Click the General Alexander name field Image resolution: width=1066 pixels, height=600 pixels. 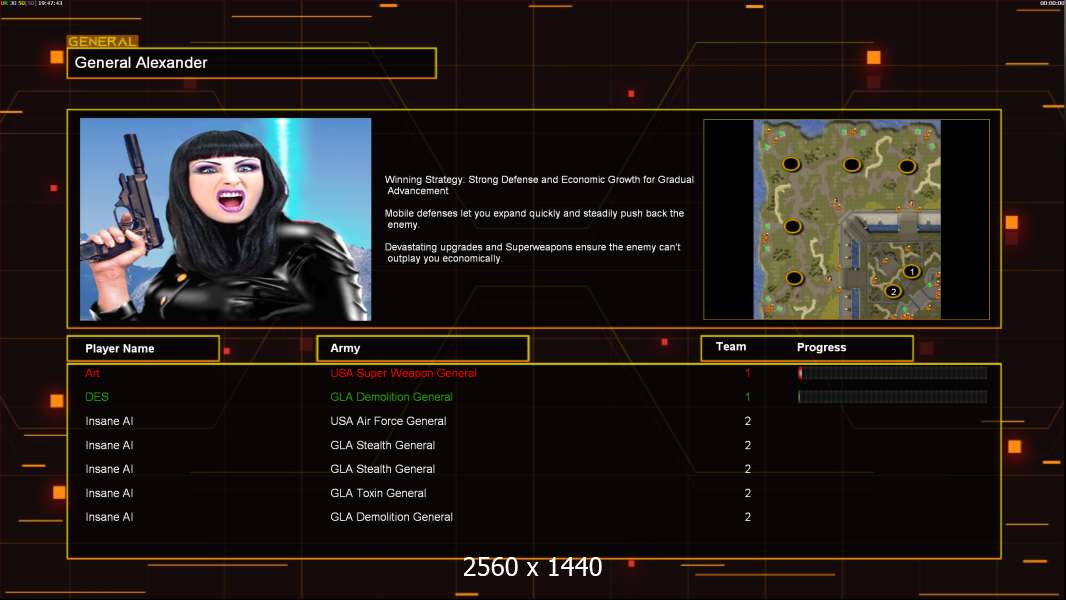click(252, 63)
